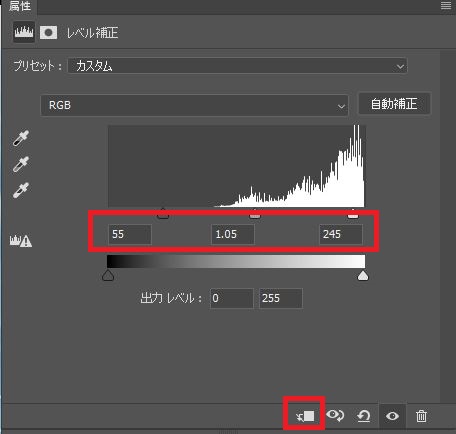Select the black point eyedropper
Image resolution: width=456 pixels, height=434 pixels.
[21, 138]
